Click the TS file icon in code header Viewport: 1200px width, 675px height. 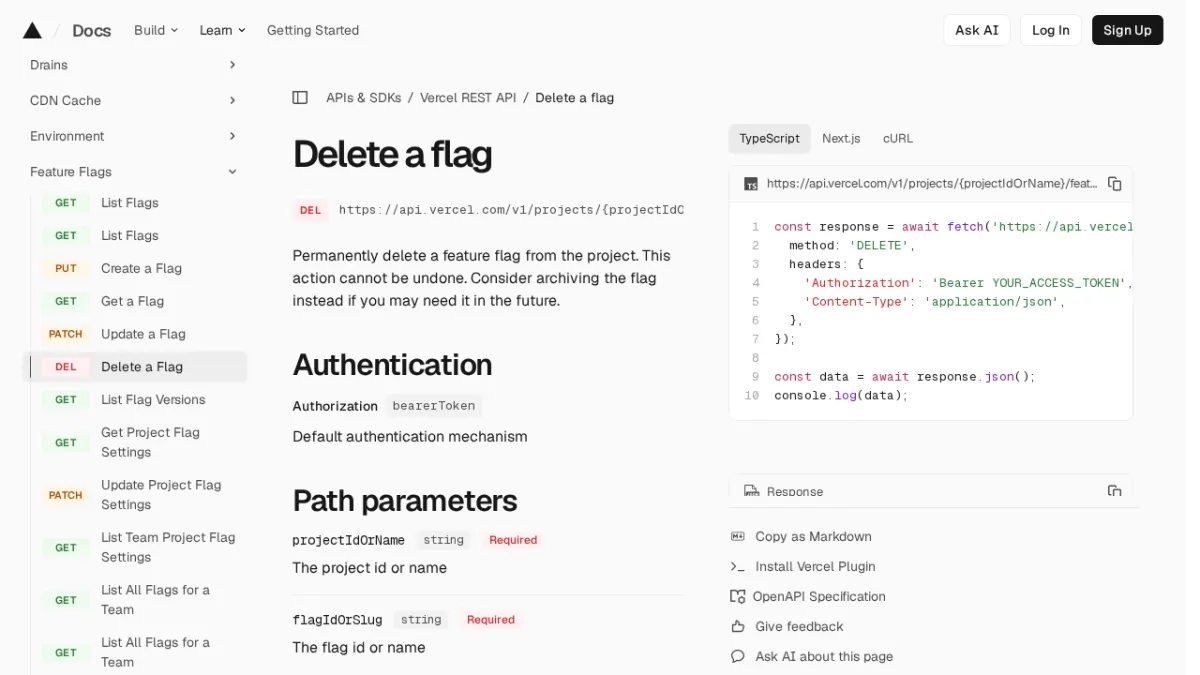751,184
